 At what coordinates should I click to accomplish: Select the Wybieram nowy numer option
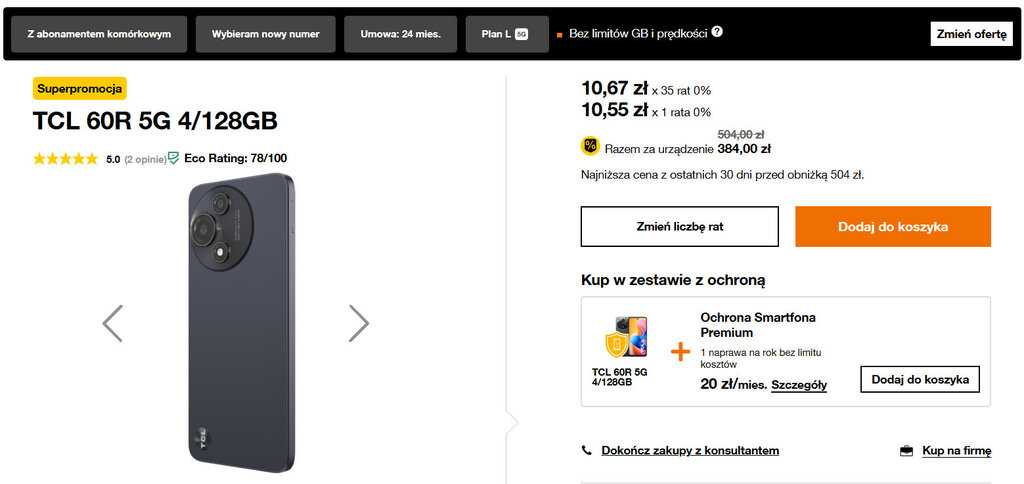266,34
